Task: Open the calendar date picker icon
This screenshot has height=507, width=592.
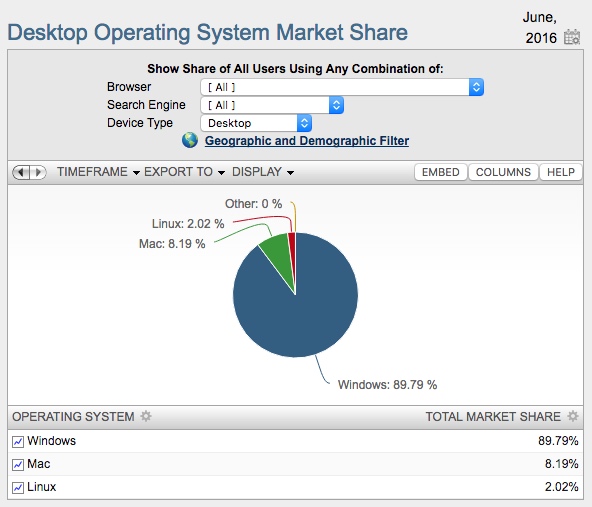Action: tap(572, 37)
